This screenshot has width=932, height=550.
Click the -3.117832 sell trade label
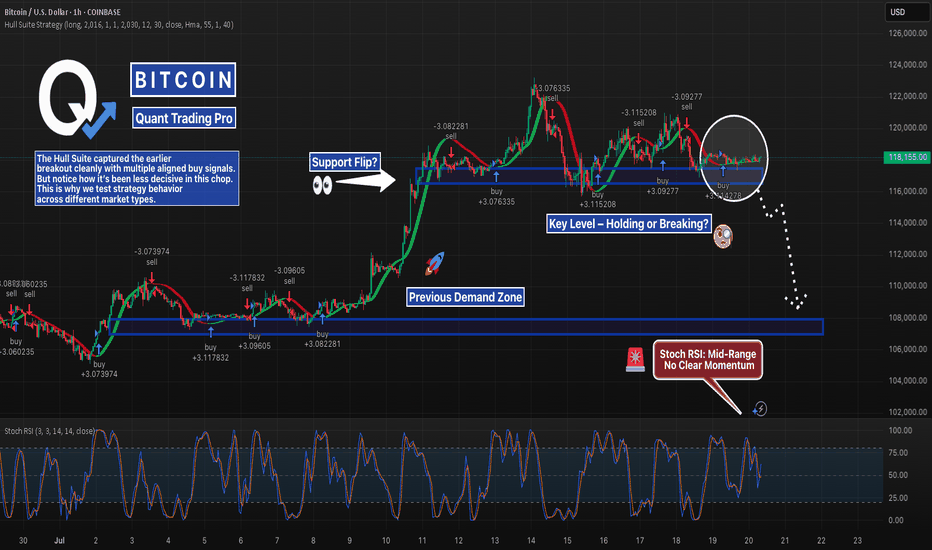247,283
